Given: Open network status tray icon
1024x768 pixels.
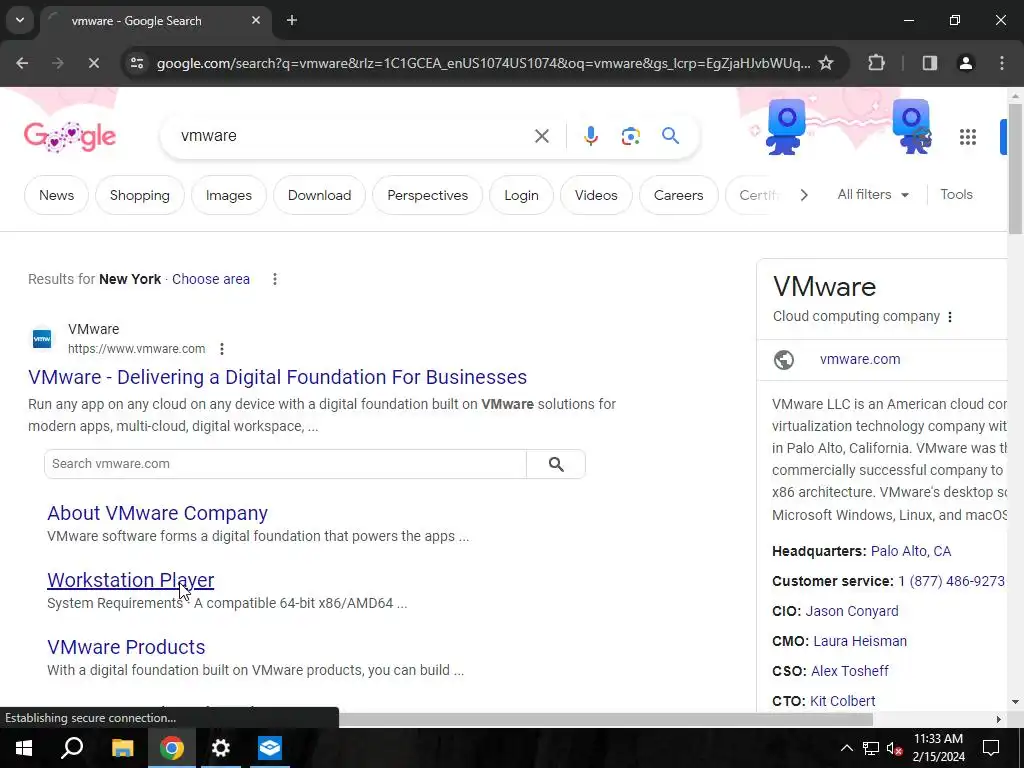Looking at the screenshot, I should coord(871,748).
